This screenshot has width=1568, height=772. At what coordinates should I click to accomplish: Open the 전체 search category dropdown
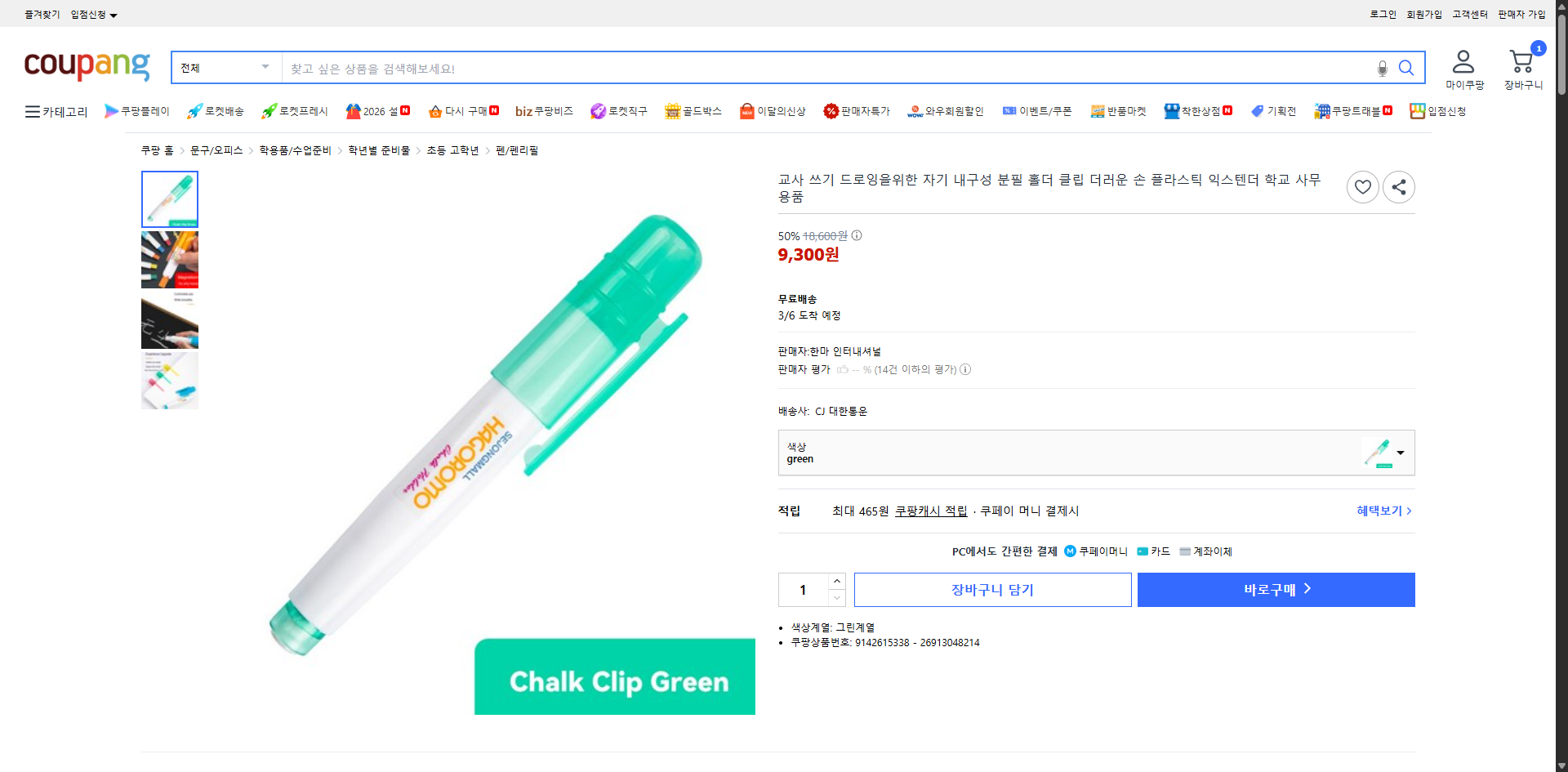[225, 67]
